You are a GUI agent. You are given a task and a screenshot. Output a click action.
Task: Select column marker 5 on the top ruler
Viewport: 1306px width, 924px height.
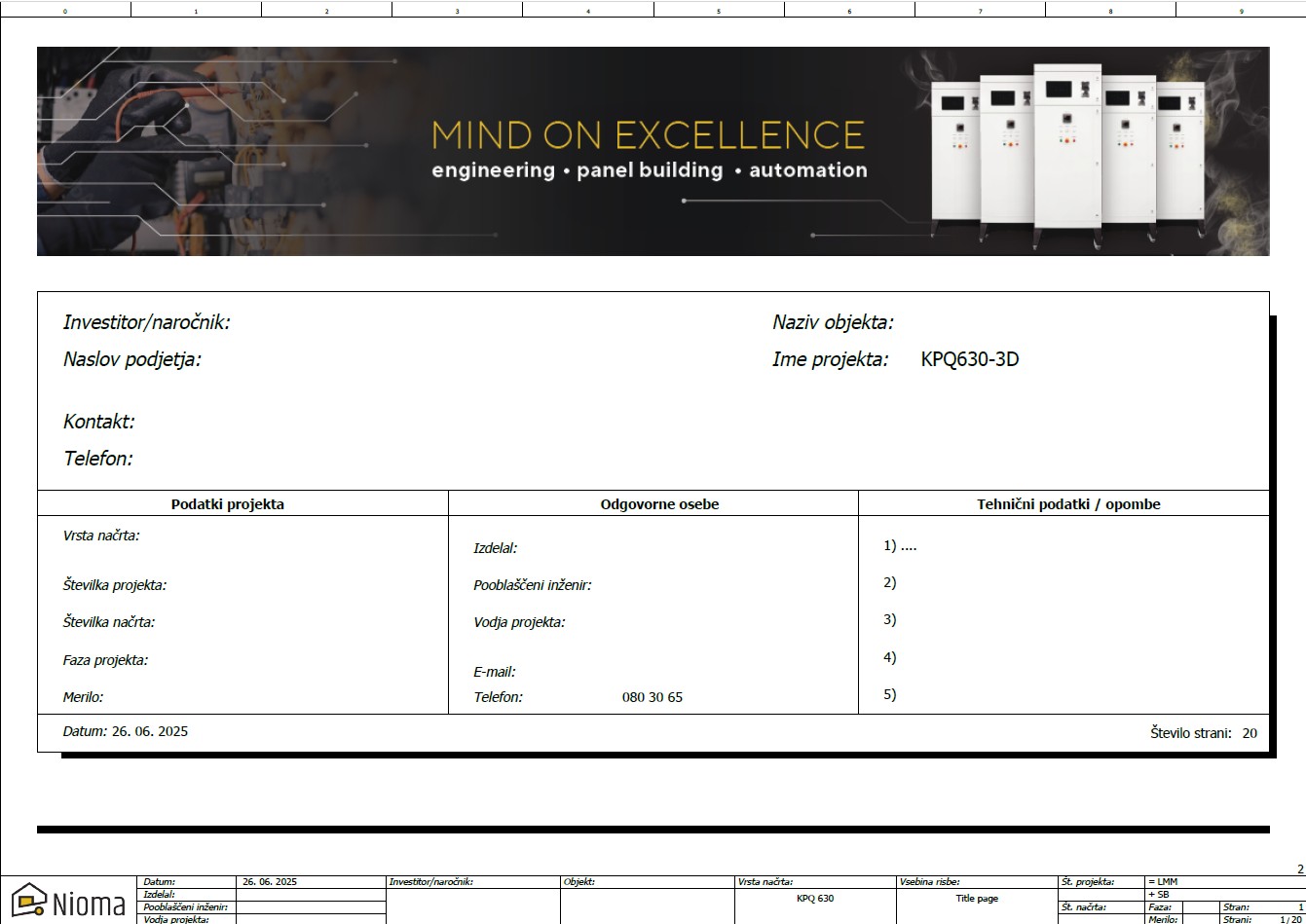coord(718,9)
